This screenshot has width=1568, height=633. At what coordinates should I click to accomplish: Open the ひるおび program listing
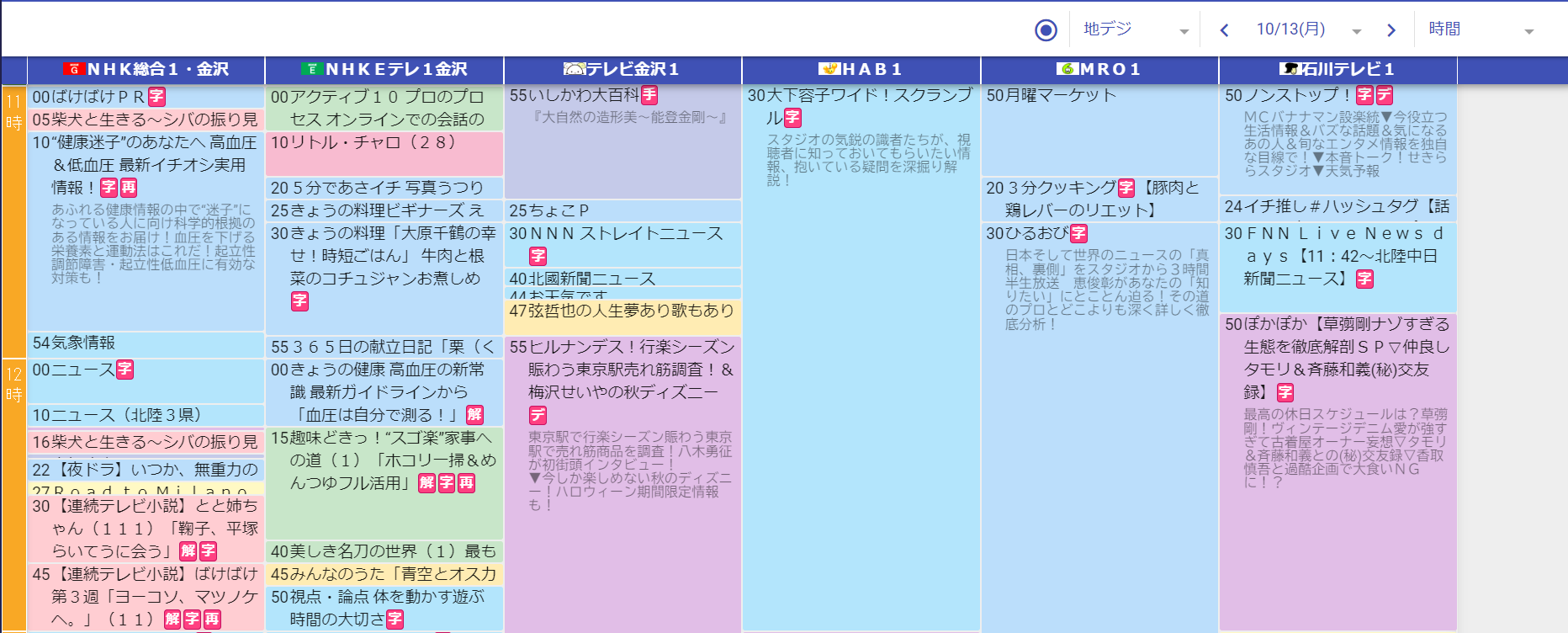[x=1026, y=233]
